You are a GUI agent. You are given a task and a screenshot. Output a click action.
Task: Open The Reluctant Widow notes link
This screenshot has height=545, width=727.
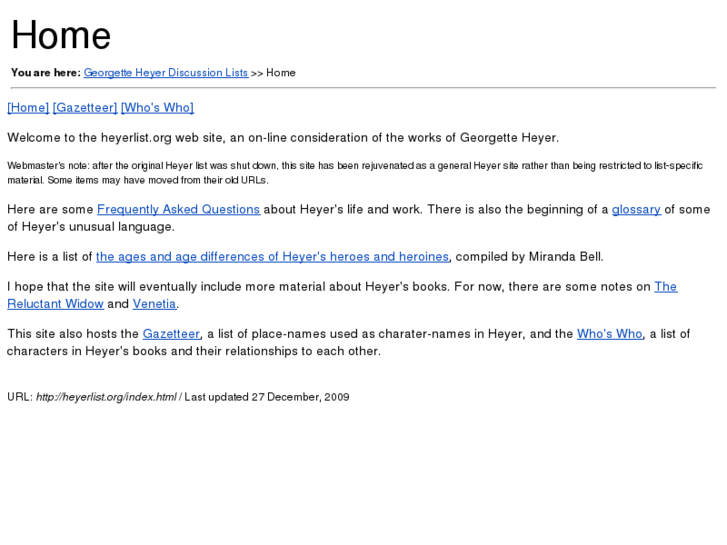(x=666, y=287)
